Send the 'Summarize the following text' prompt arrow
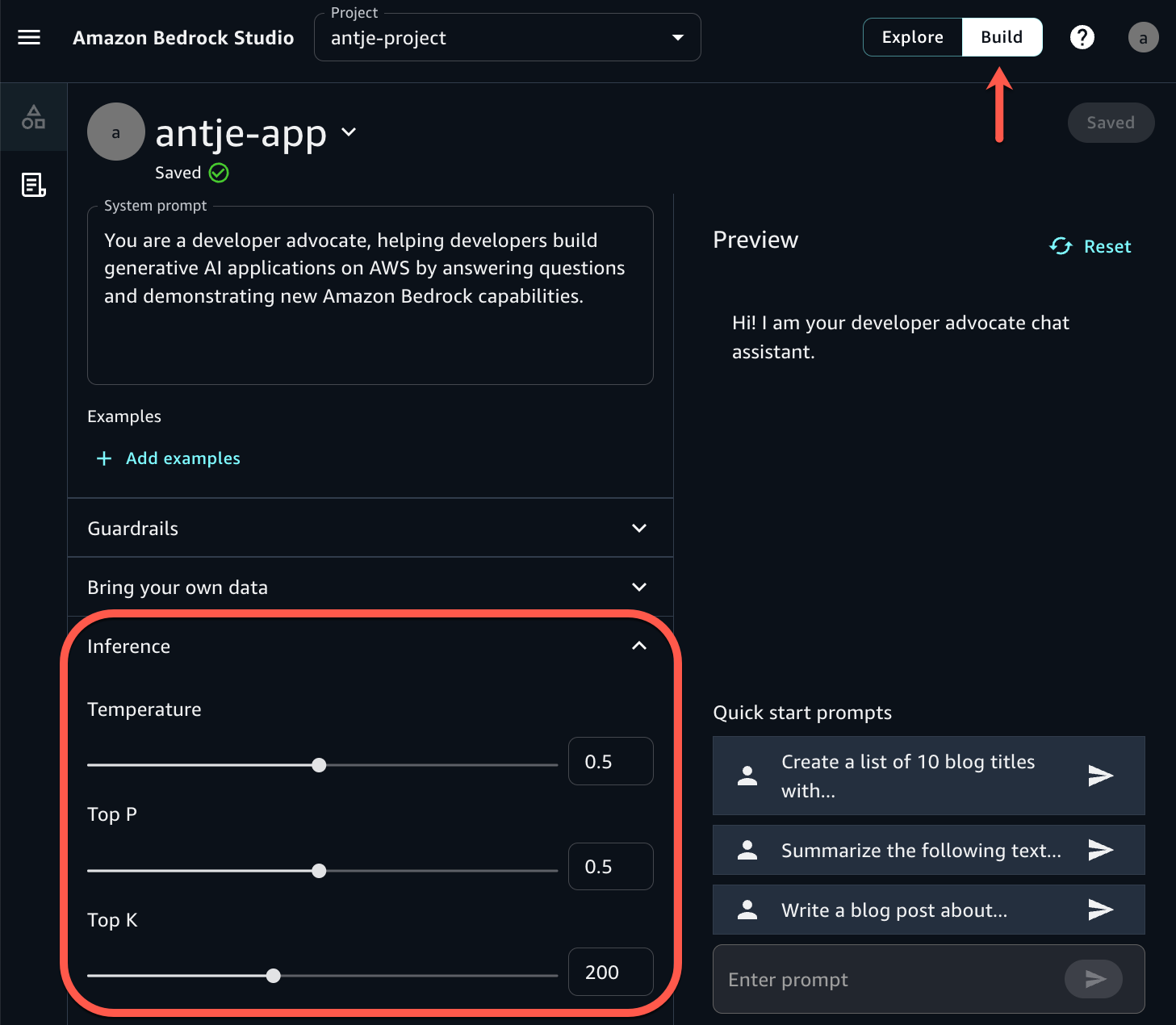This screenshot has height=1025, width=1176. pos(1101,850)
